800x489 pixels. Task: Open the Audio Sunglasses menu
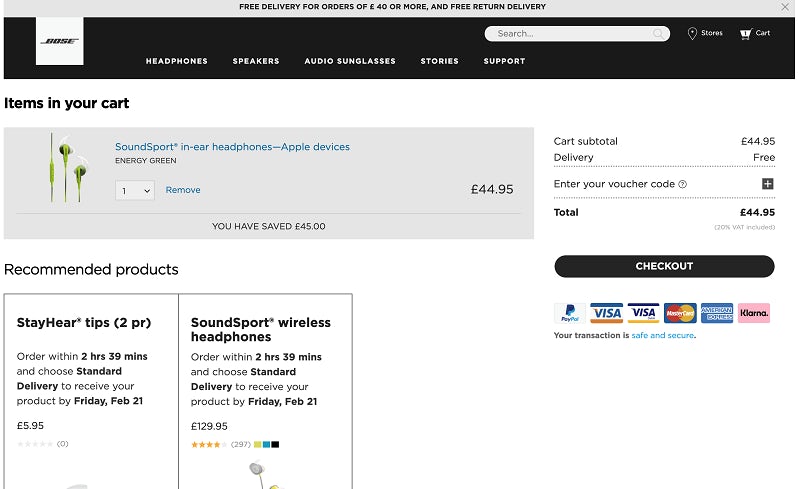tap(350, 61)
